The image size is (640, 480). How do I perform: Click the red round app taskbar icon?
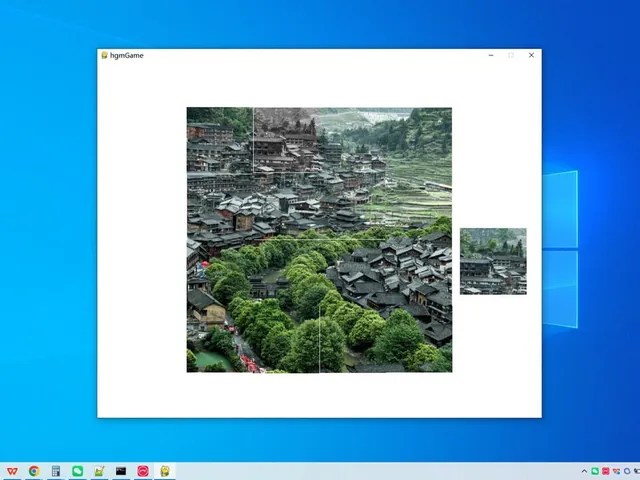pyautogui.click(x=143, y=471)
